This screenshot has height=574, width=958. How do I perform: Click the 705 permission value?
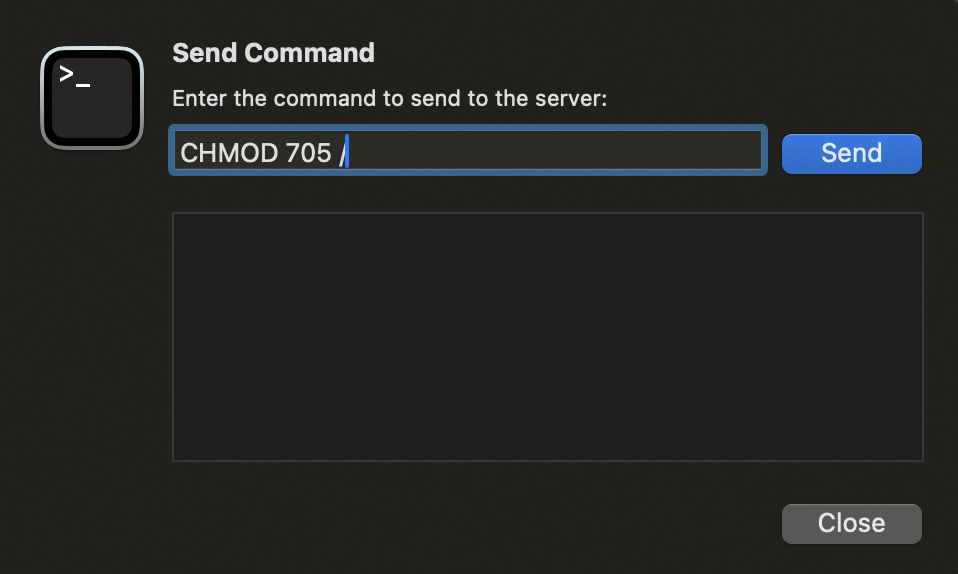pos(306,153)
